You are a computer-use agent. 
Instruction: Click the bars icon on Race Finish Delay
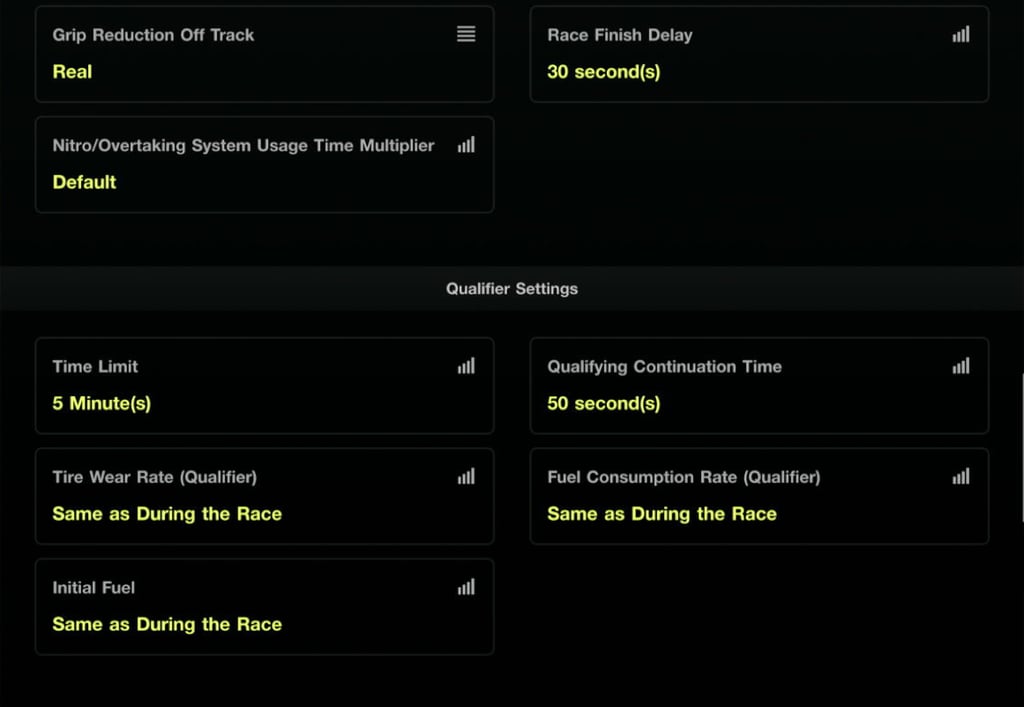961,34
